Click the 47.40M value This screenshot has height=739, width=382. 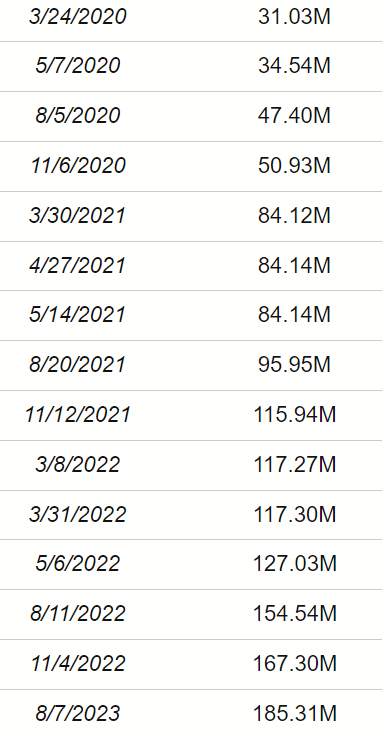click(294, 115)
